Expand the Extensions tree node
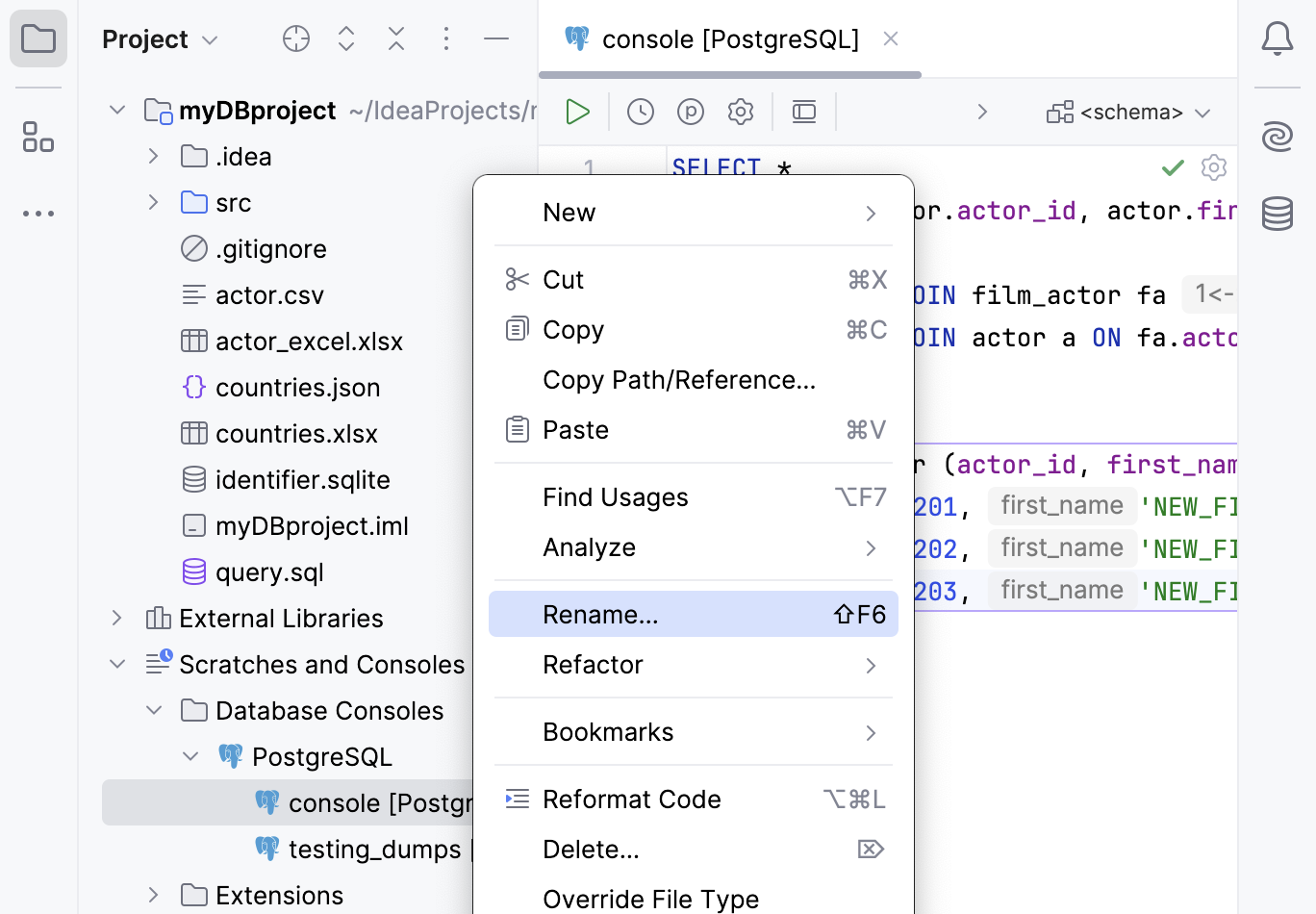 coord(152,895)
